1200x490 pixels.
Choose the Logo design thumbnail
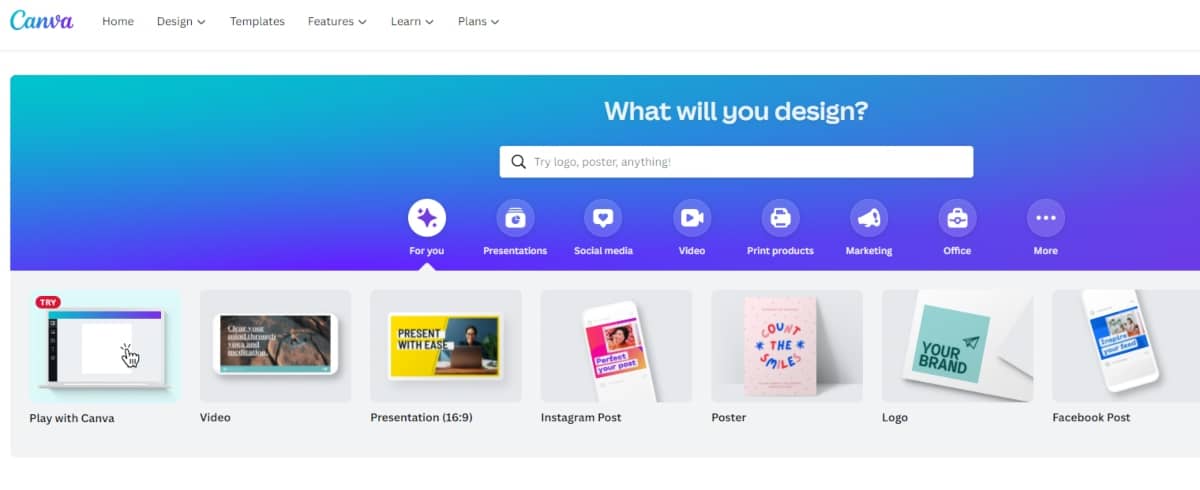[957, 346]
